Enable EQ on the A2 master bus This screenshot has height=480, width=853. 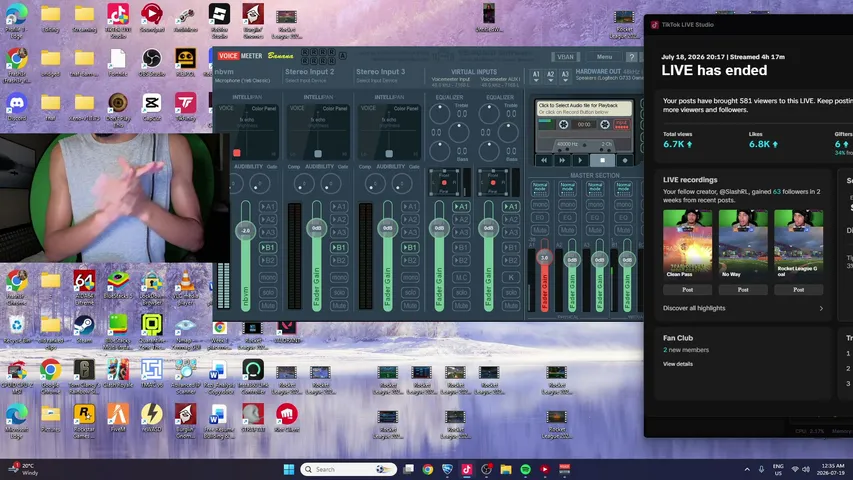(x=567, y=217)
